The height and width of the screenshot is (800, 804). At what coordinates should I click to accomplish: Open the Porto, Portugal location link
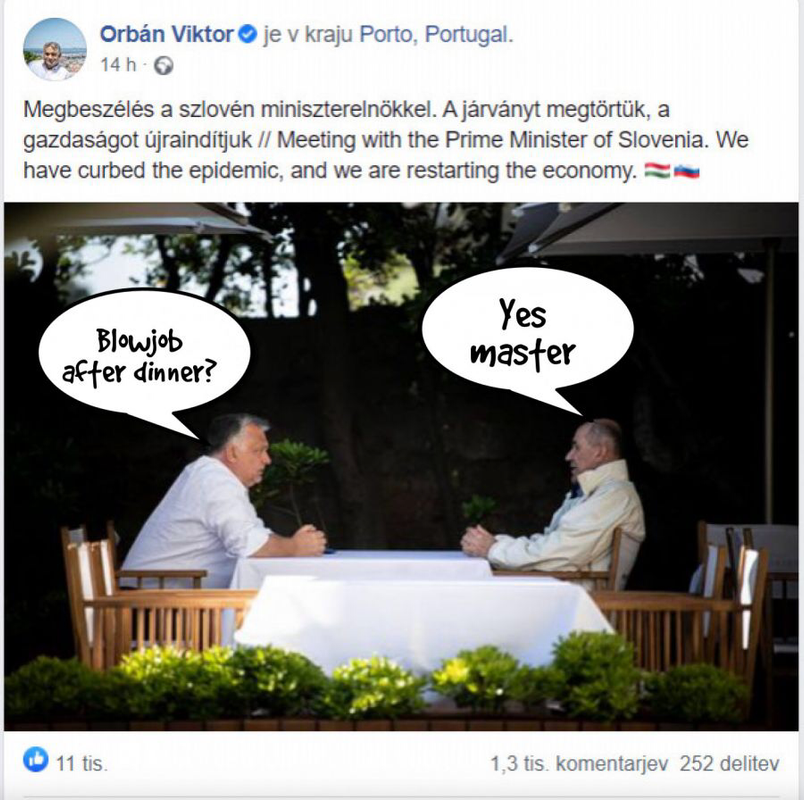(436, 34)
